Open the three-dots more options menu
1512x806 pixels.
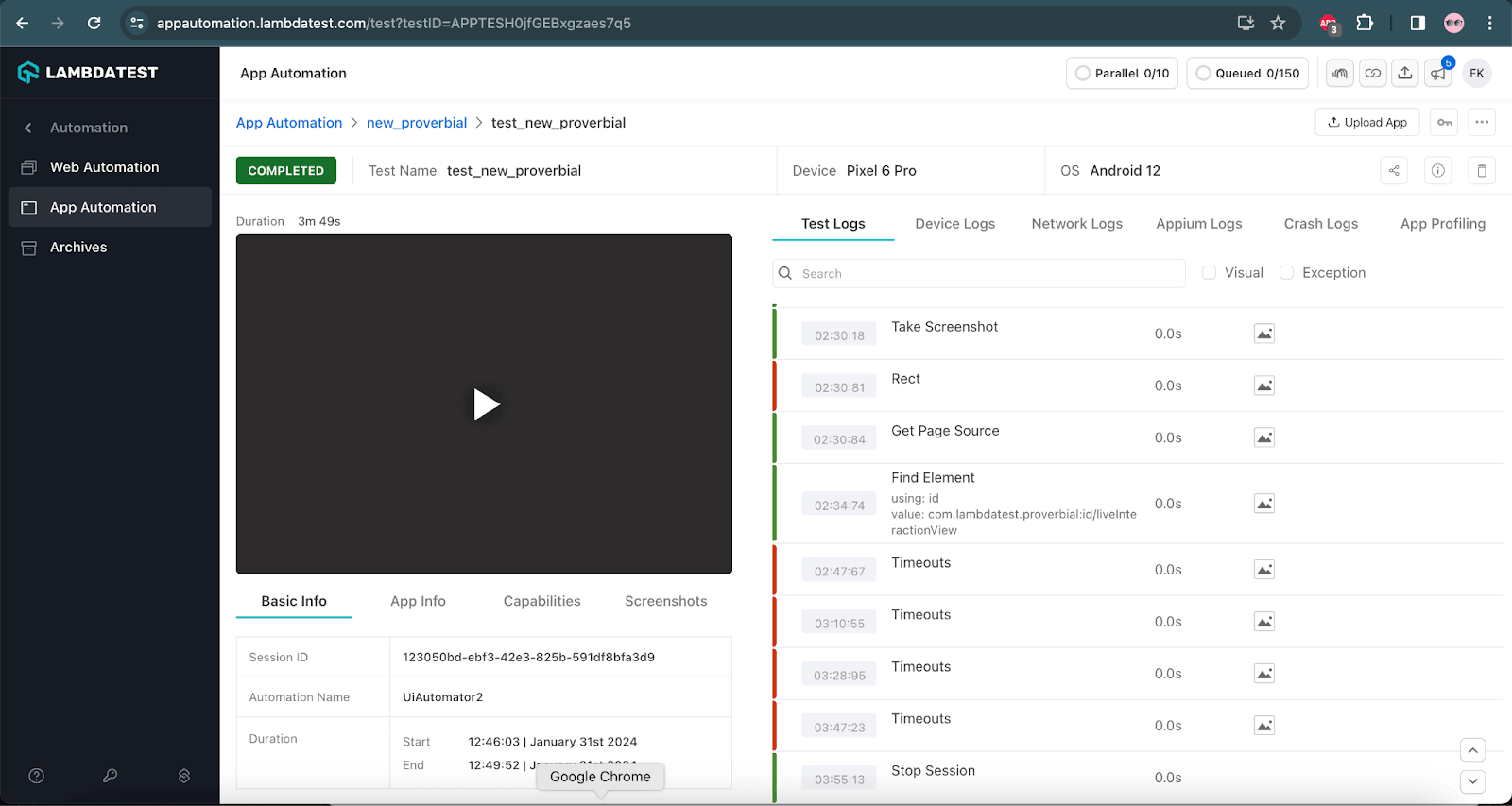coord(1481,122)
